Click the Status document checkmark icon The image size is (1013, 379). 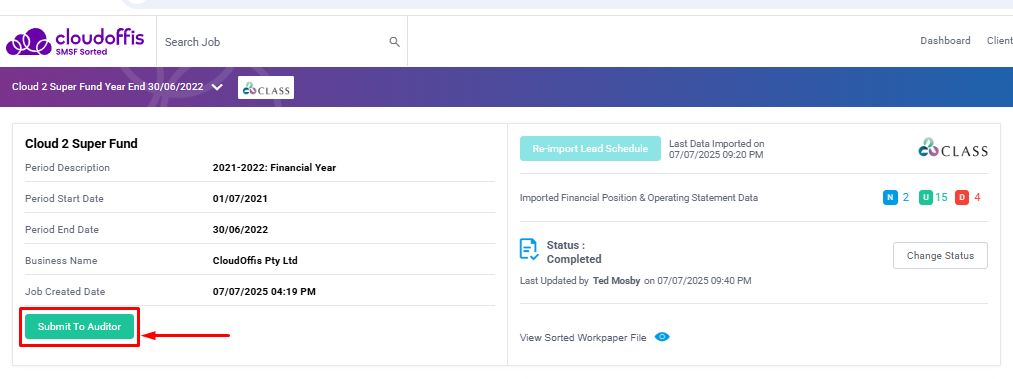[529, 249]
